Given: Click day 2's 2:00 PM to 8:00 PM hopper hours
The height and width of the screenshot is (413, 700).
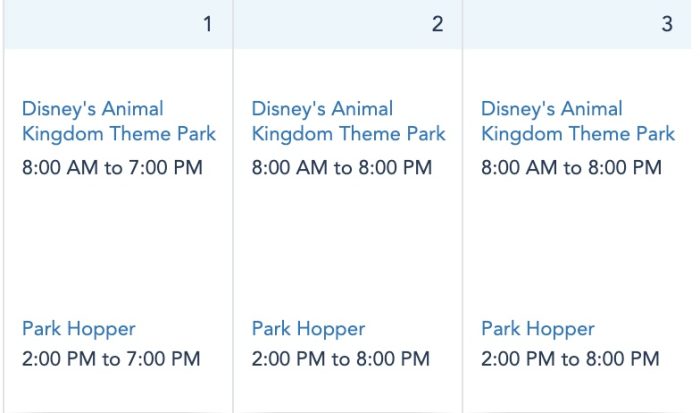Looking at the screenshot, I should [341, 358].
